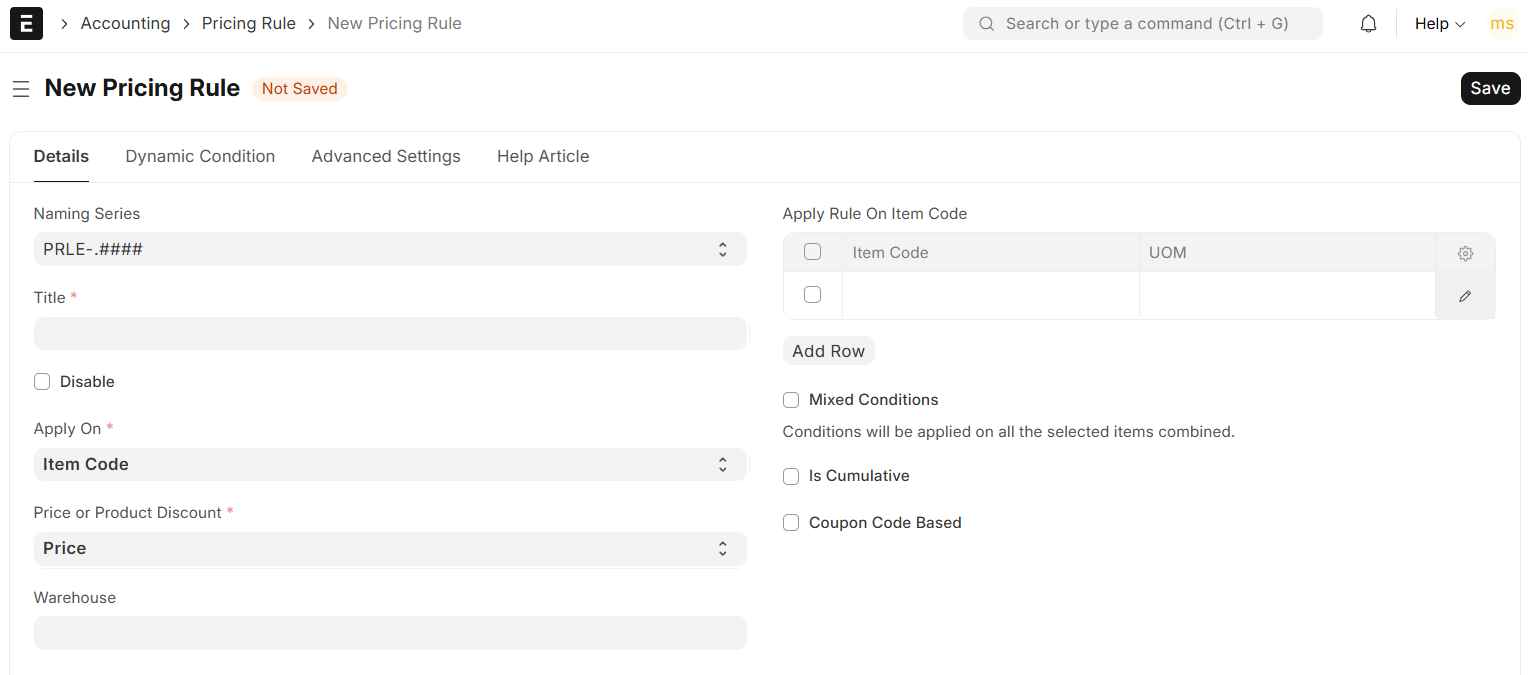Click the magnifier icon in the search bar
The image size is (1528, 675).
pos(986,23)
